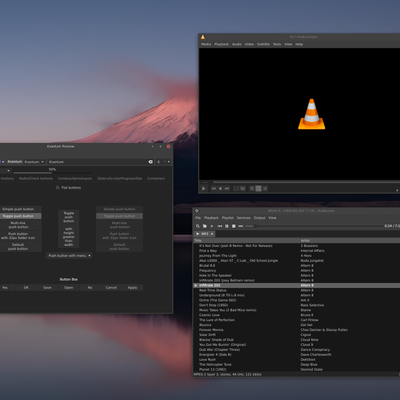Click the add files plus icon in Audacious
This screenshot has height=400, width=400.
(x=212, y=226)
